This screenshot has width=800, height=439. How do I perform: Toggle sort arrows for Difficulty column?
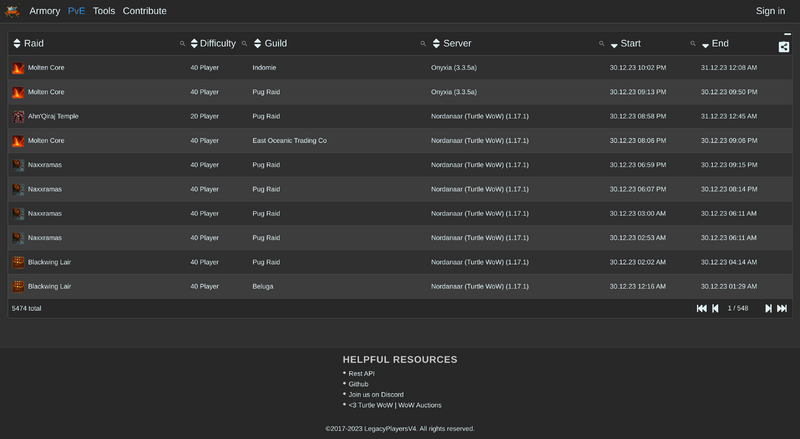(x=193, y=44)
